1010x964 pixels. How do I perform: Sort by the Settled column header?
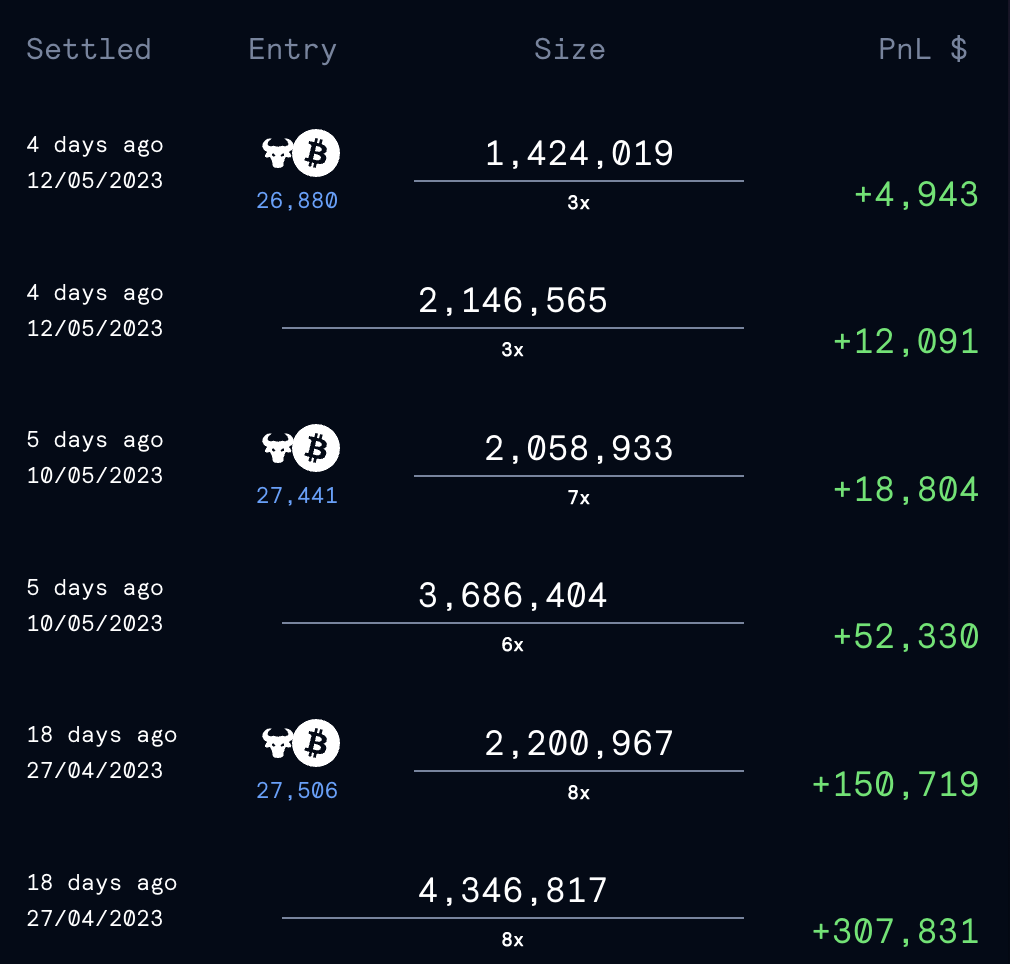89,50
